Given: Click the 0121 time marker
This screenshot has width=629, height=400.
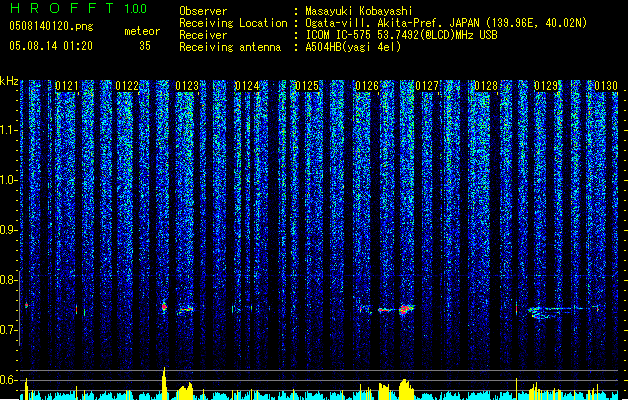Looking at the screenshot, I should click(x=67, y=86).
